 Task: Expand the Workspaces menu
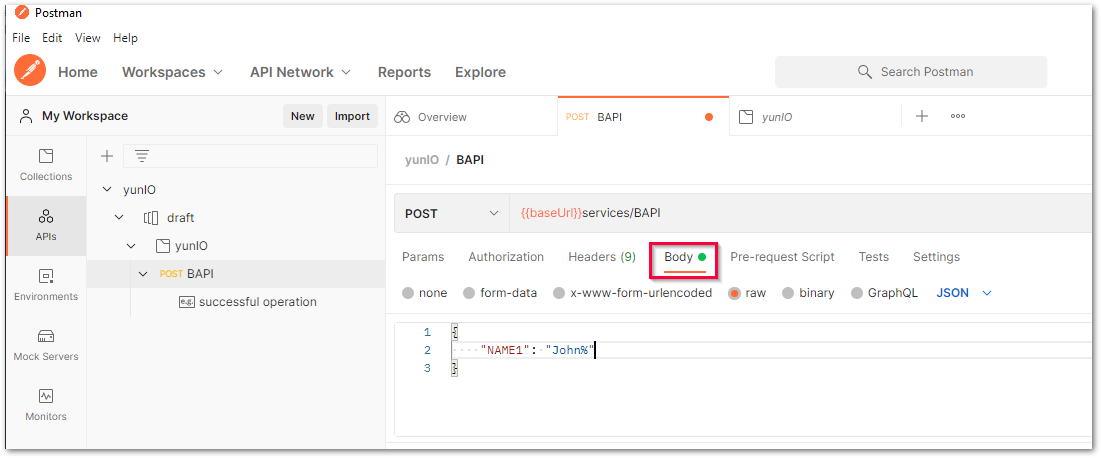(x=172, y=72)
